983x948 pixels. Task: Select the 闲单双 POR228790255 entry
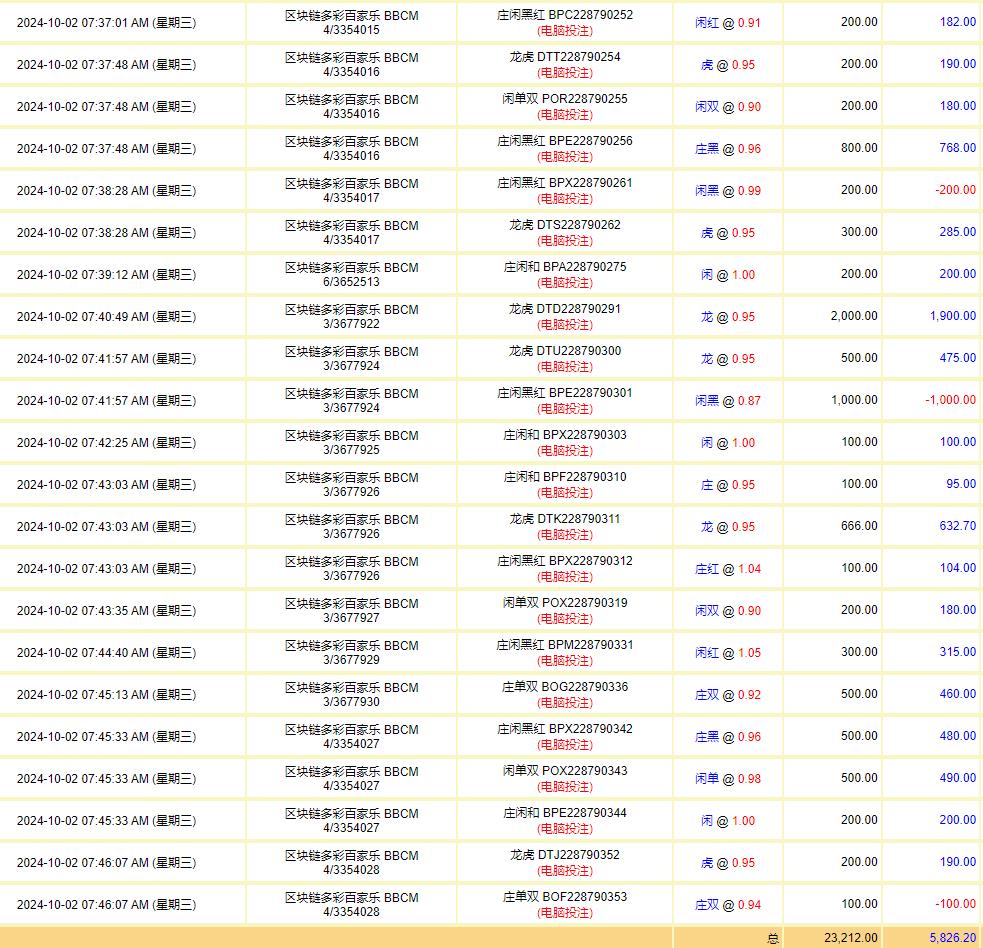(565, 99)
